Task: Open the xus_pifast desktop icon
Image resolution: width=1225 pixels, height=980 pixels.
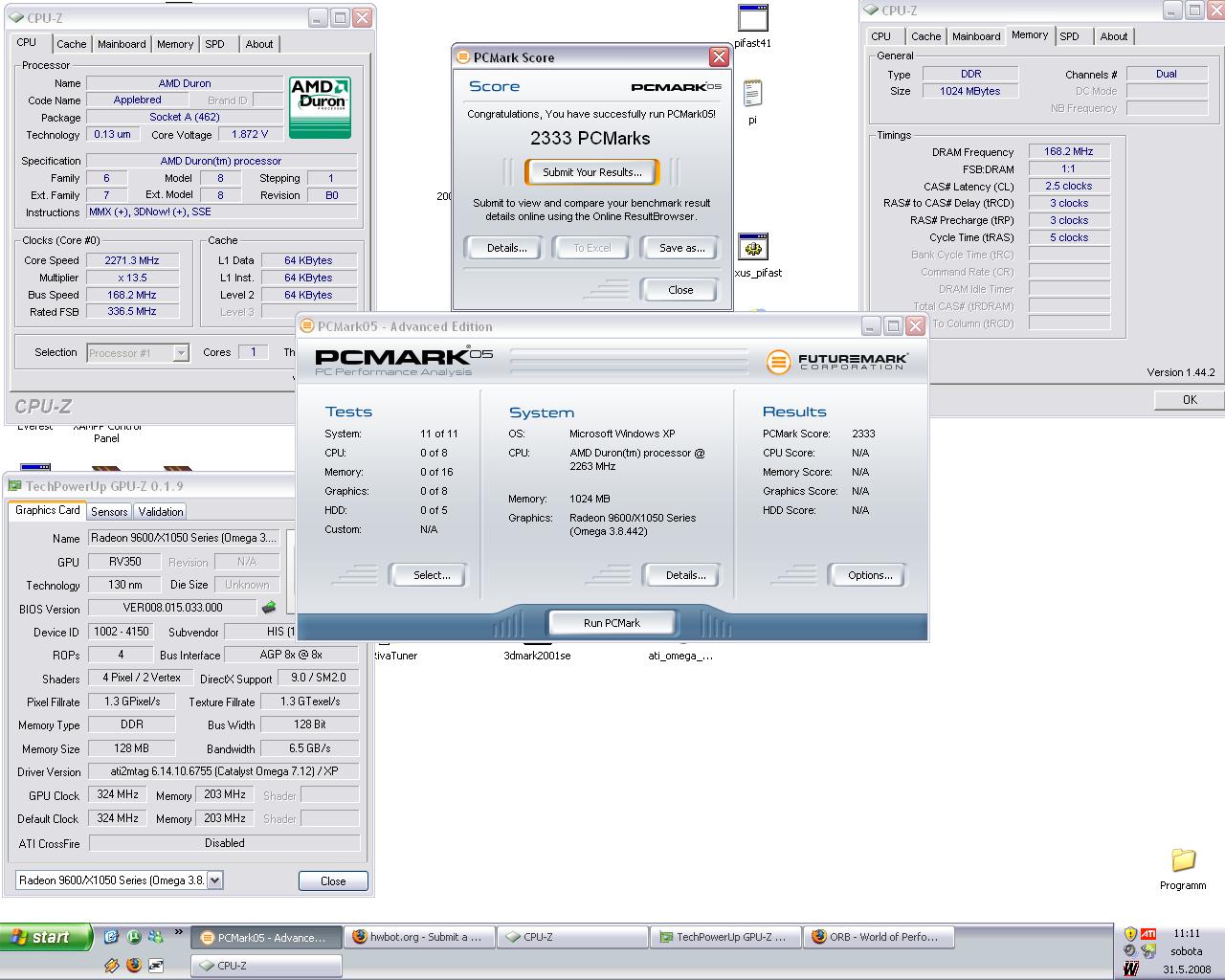Action: 754,256
